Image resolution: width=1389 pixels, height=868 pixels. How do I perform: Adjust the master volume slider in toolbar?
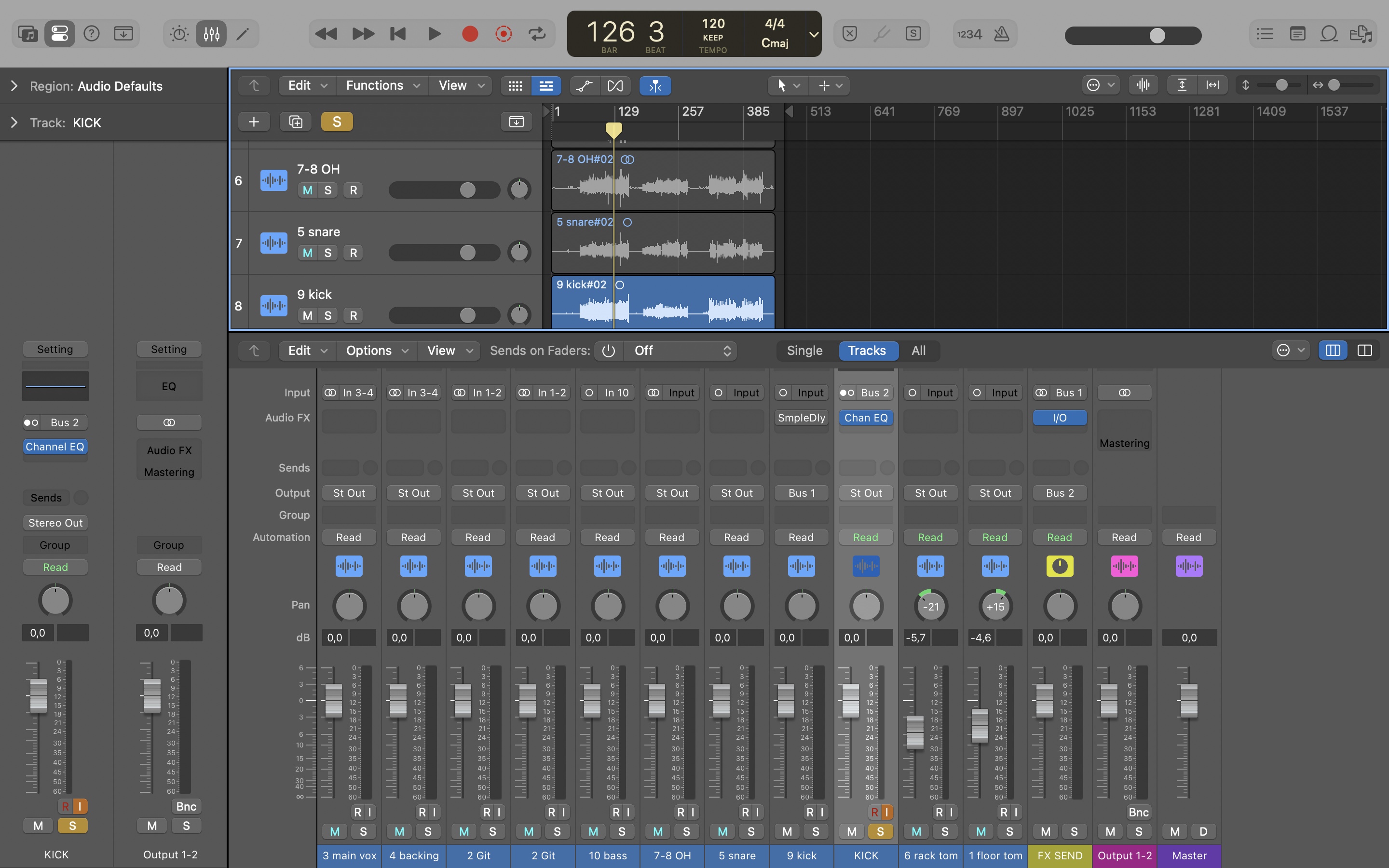click(x=1157, y=36)
